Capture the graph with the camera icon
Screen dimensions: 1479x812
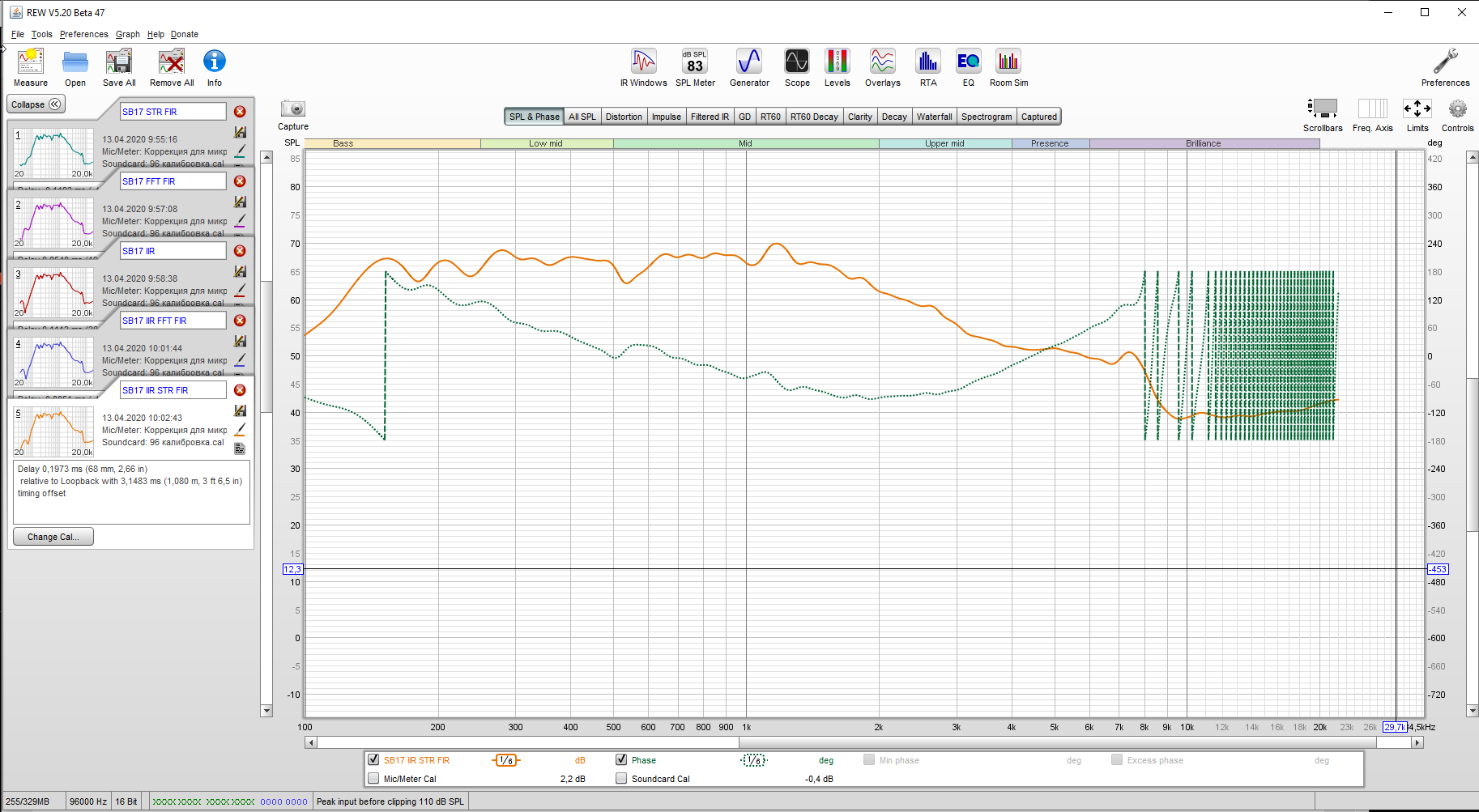[x=293, y=108]
